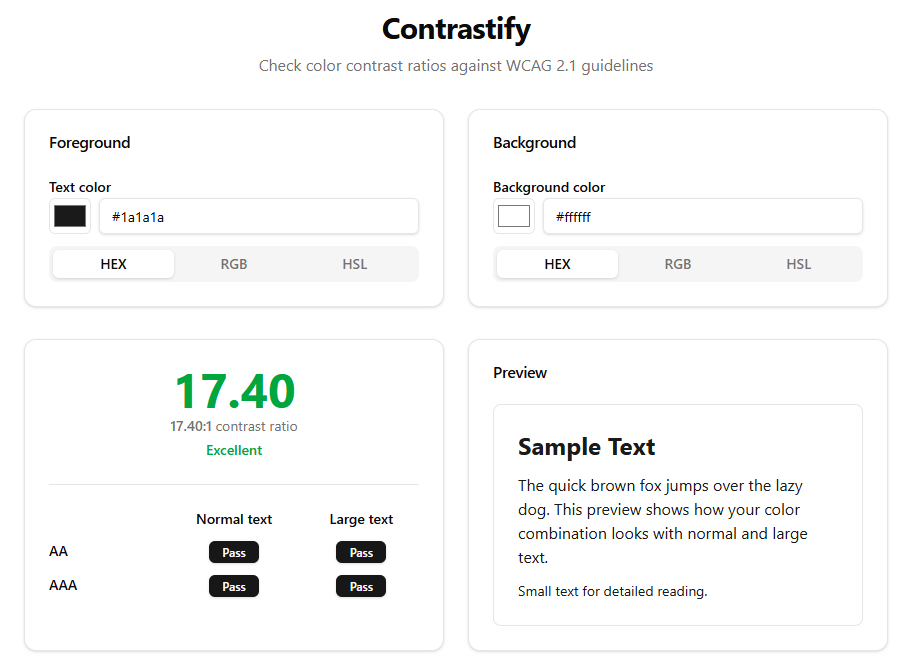Click the background hex input #ffffff
The image size is (913, 670).
702,217
